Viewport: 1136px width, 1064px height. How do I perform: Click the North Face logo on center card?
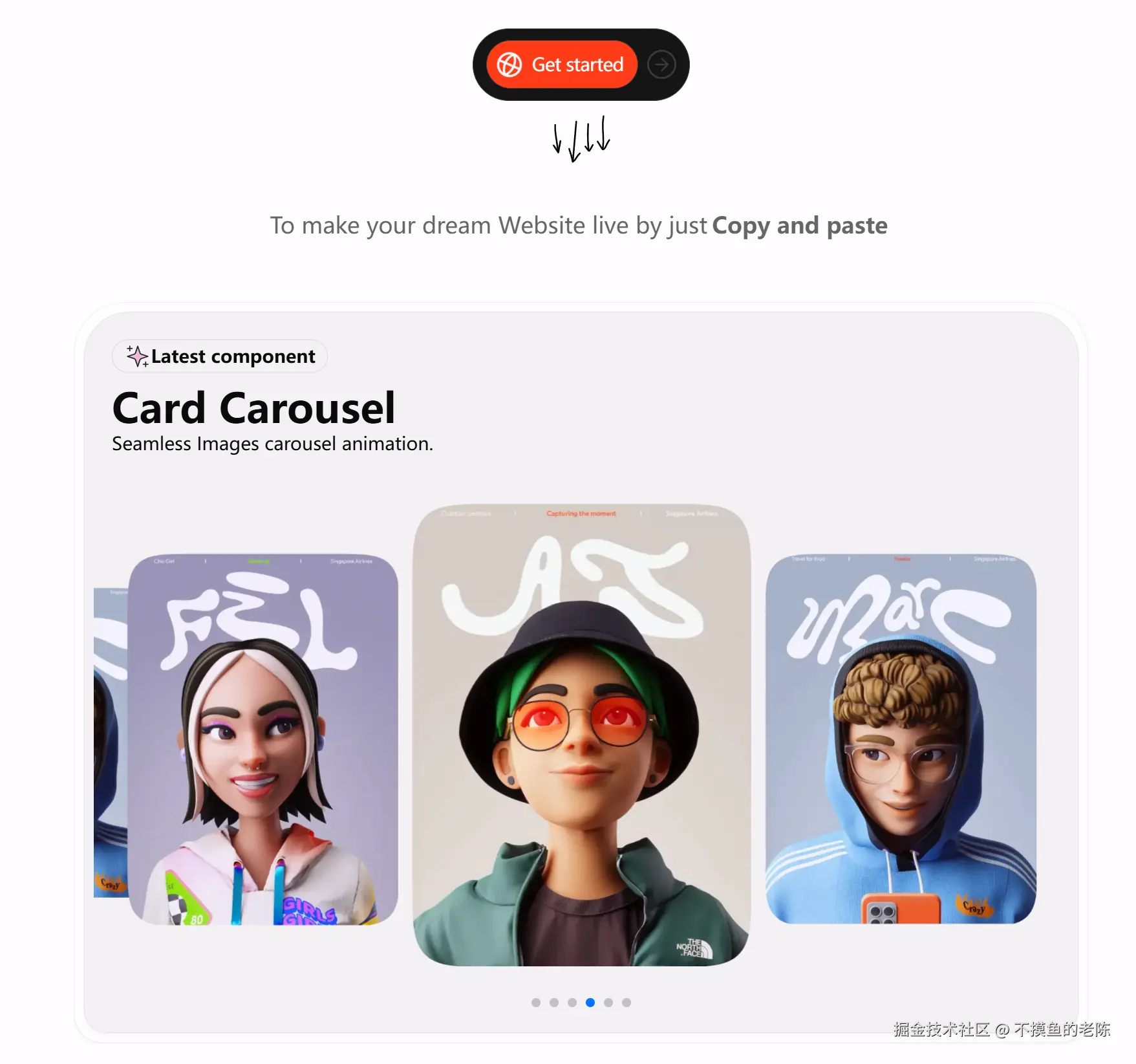click(694, 948)
